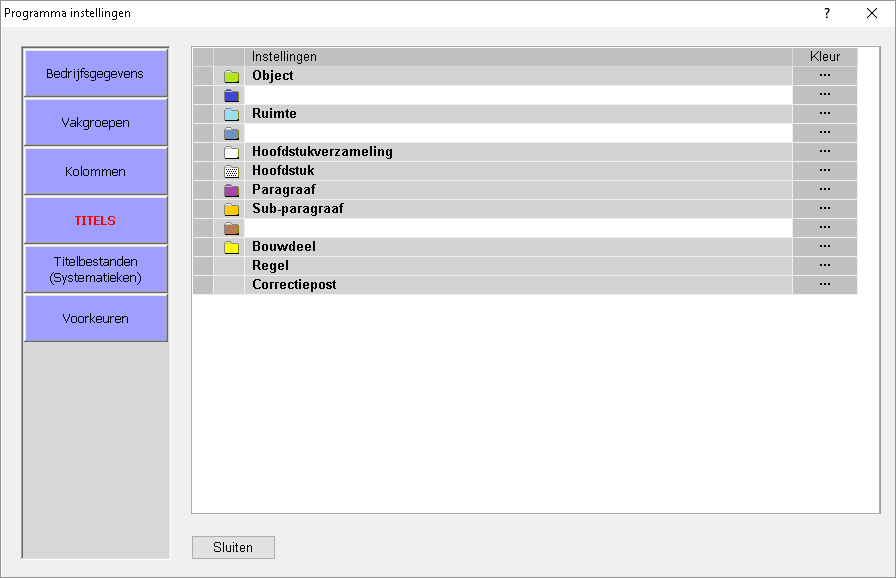Click the white Hoofdstukverzameling folder icon

pos(231,152)
